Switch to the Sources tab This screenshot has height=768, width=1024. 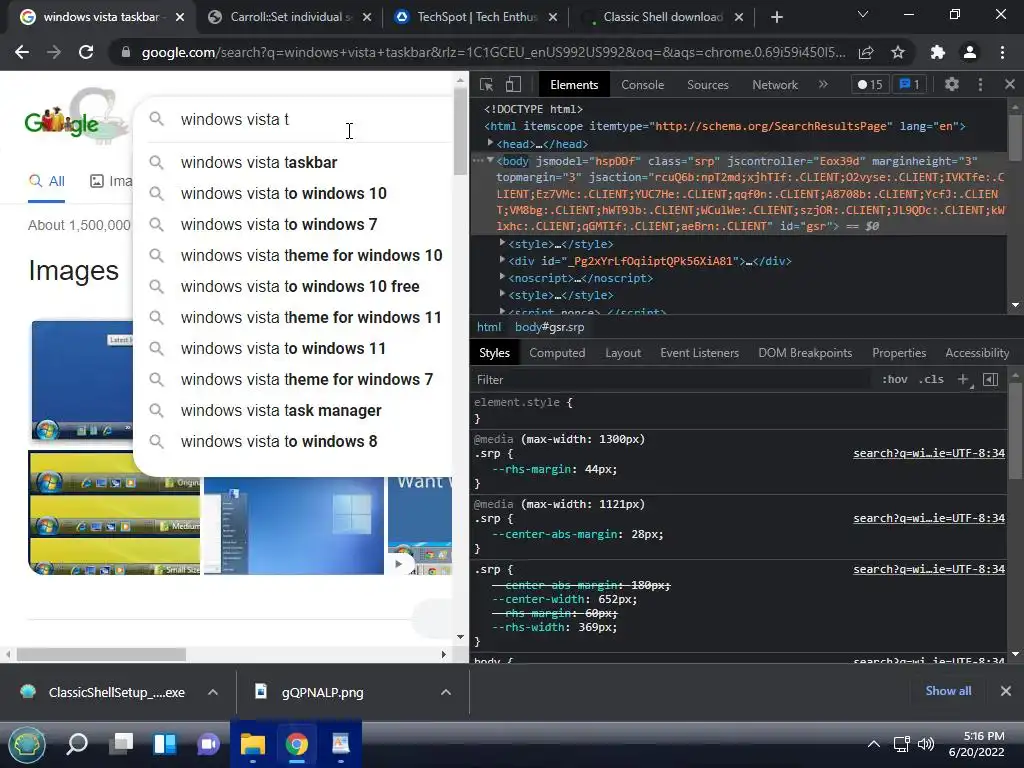[707, 85]
